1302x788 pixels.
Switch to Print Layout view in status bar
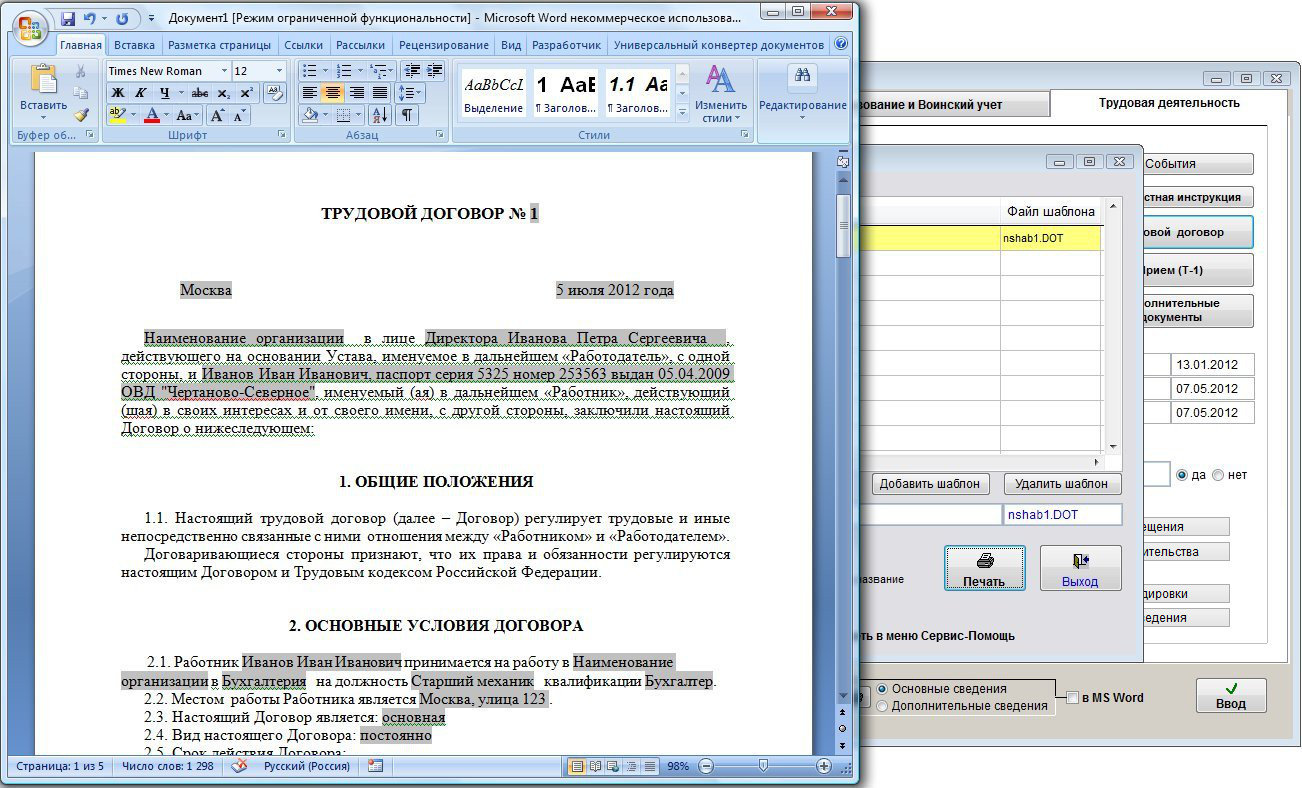[578, 766]
